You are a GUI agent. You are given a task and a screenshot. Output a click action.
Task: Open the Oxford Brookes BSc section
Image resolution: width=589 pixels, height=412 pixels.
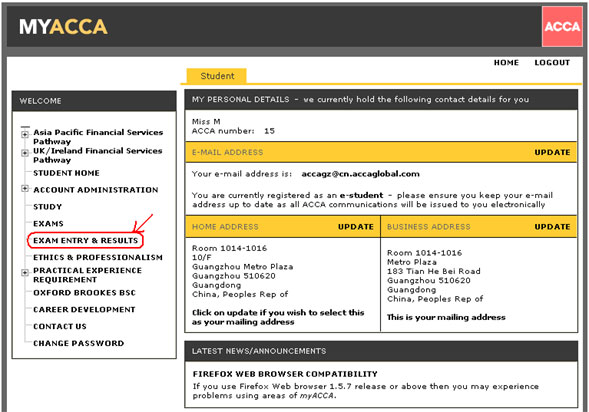[84, 293]
